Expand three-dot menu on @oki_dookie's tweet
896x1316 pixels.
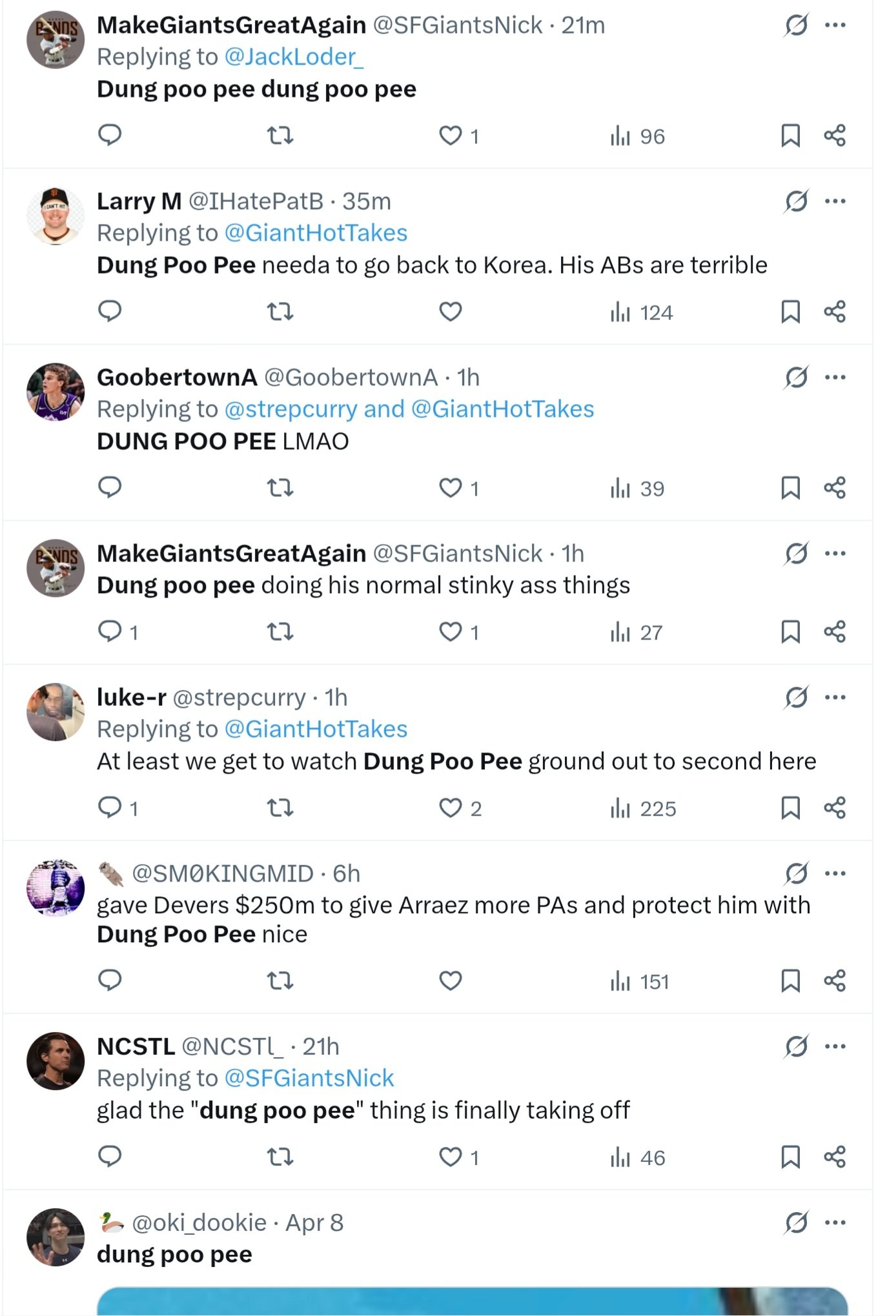pos(835,1222)
